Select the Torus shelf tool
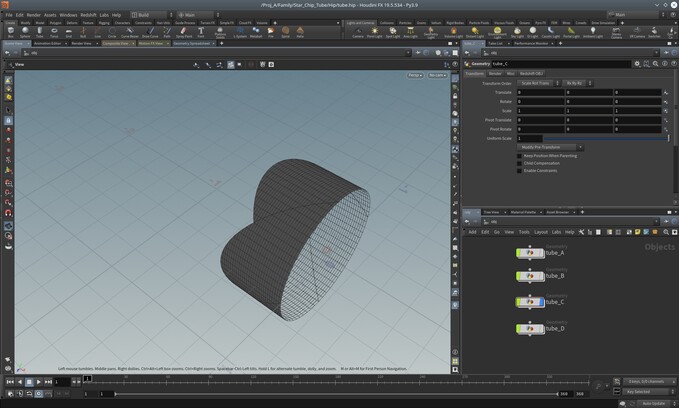 coord(54,32)
